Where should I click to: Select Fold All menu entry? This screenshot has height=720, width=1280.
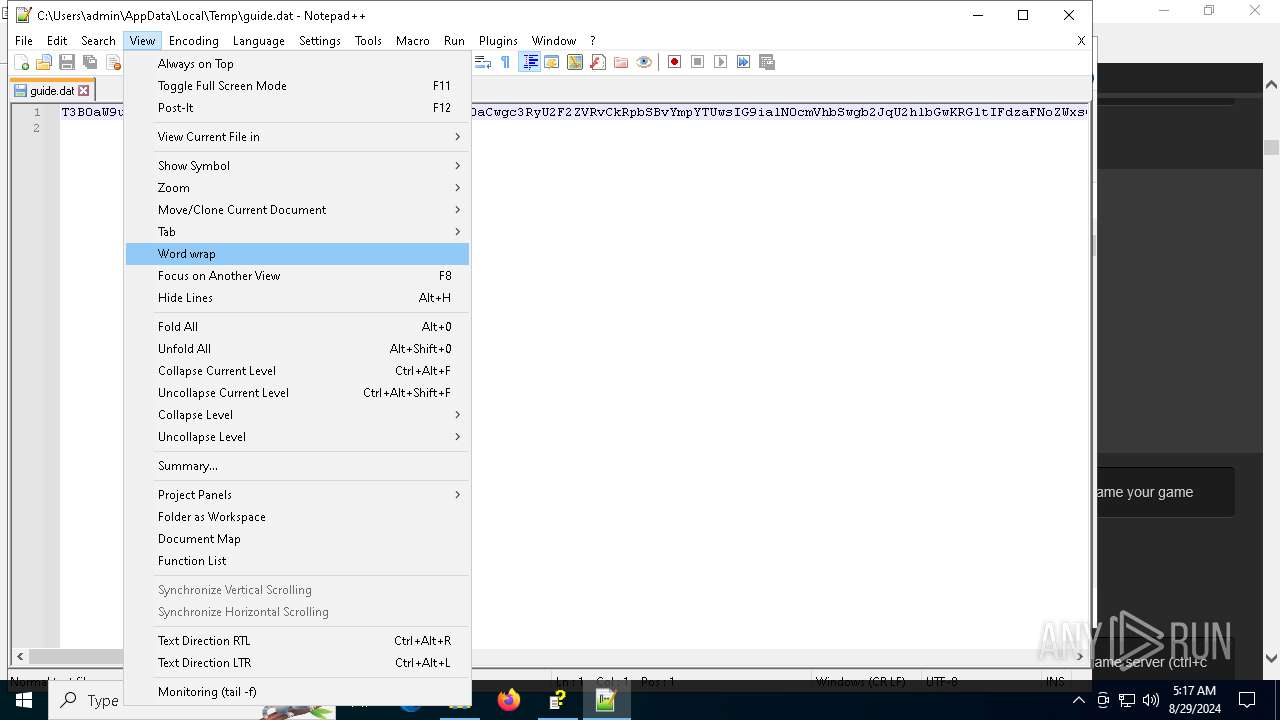coord(297,327)
